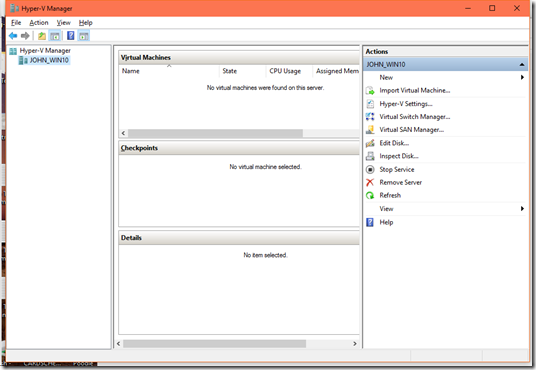Expand the View submenu arrow in Actions
Screen dimensions: 536x370
522,209
